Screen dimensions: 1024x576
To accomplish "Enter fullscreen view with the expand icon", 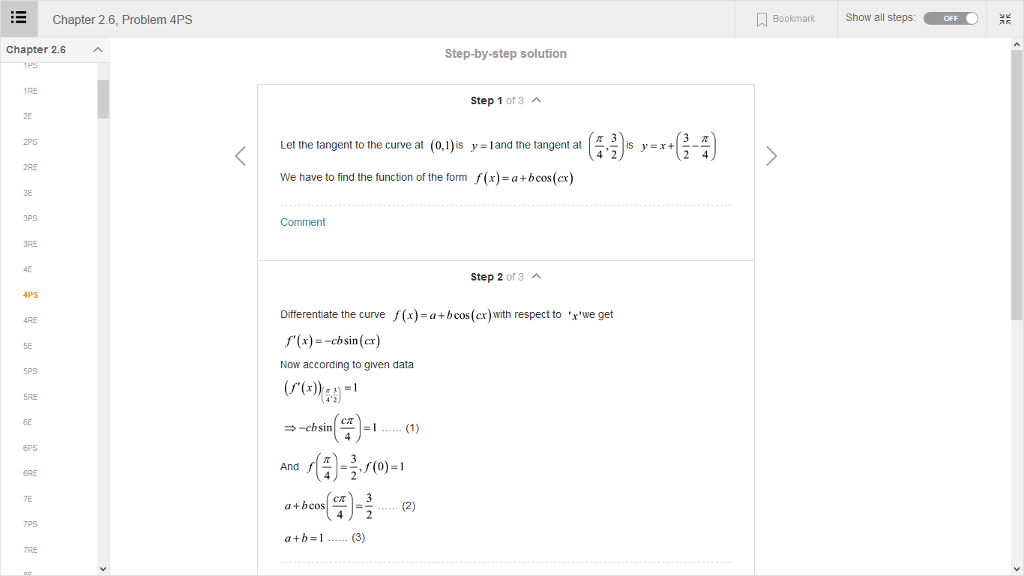I will [1005, 18].
